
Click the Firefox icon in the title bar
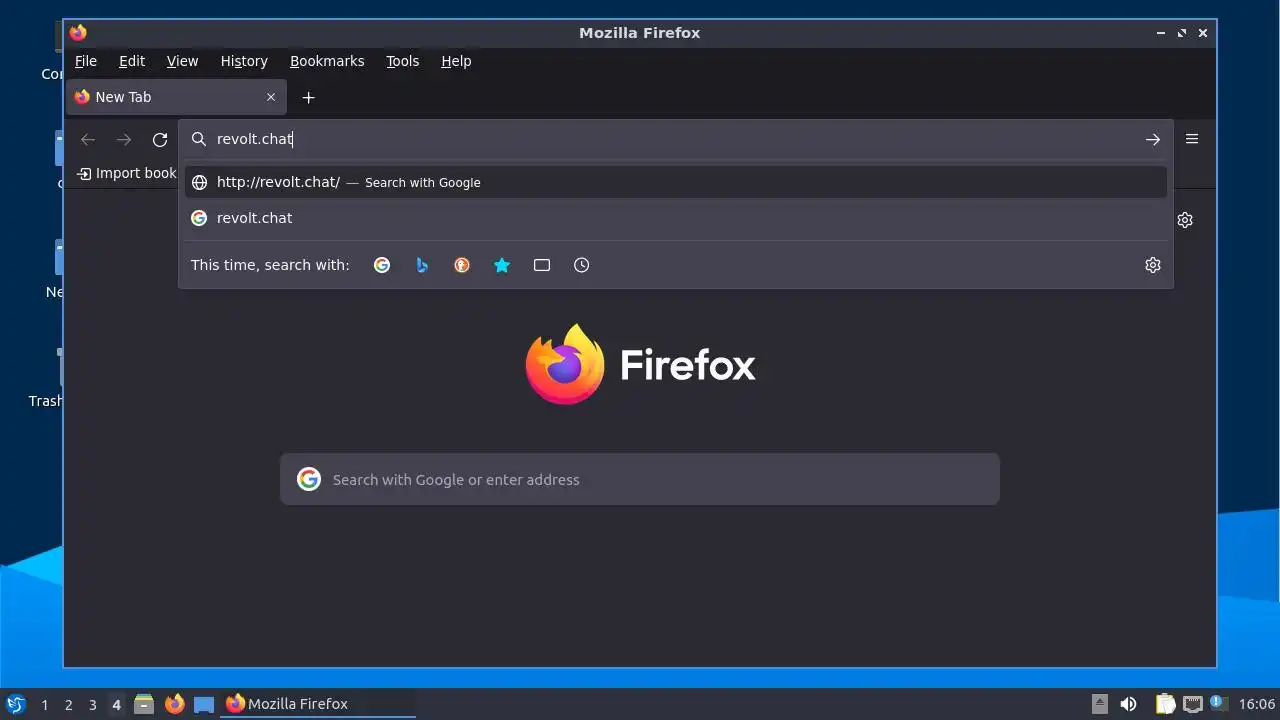pos(78,33)
